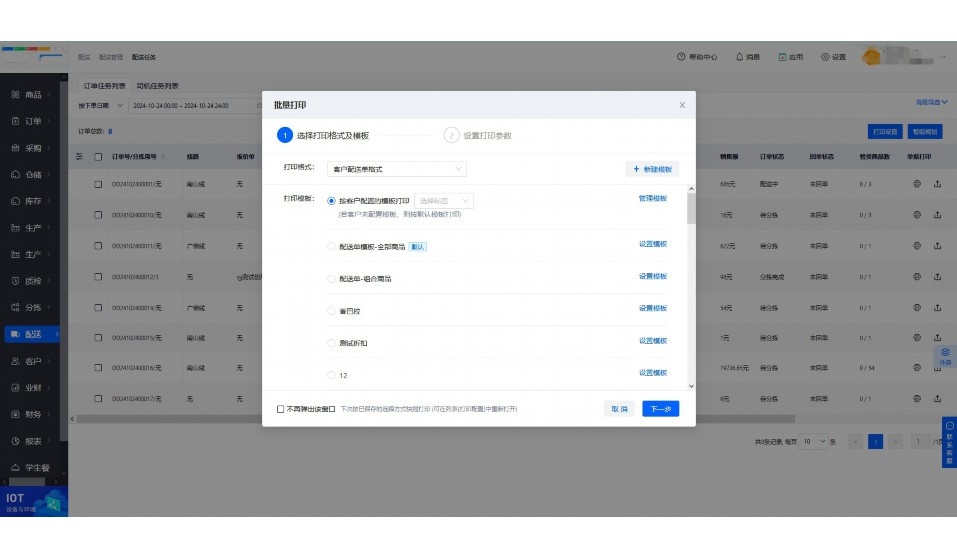Viewport: 957px width, 558px height.
Task: Open the 打印格式 dropdown
Action: point(398,170)
